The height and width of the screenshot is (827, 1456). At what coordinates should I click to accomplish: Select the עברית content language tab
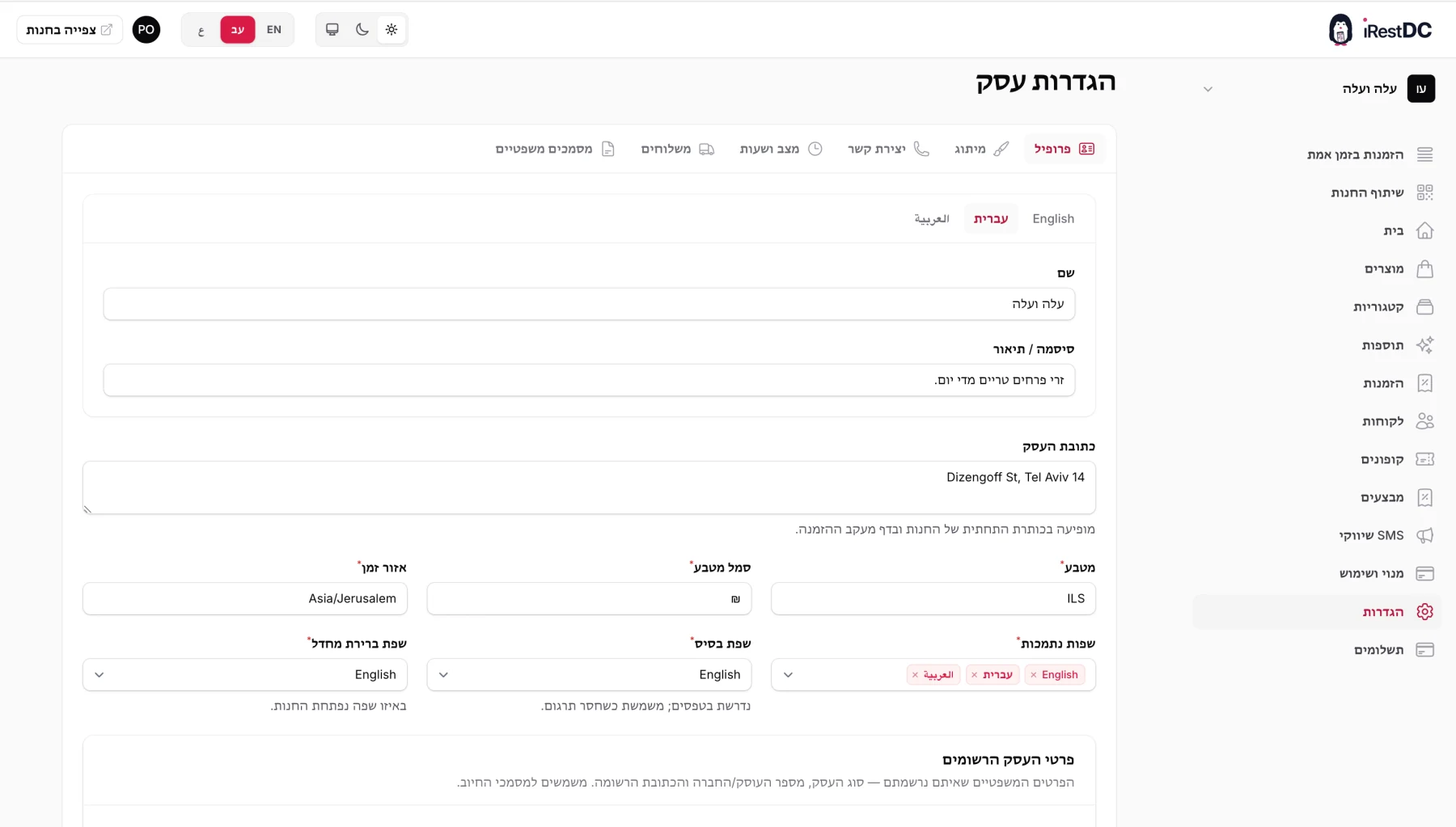pos(991,219)
